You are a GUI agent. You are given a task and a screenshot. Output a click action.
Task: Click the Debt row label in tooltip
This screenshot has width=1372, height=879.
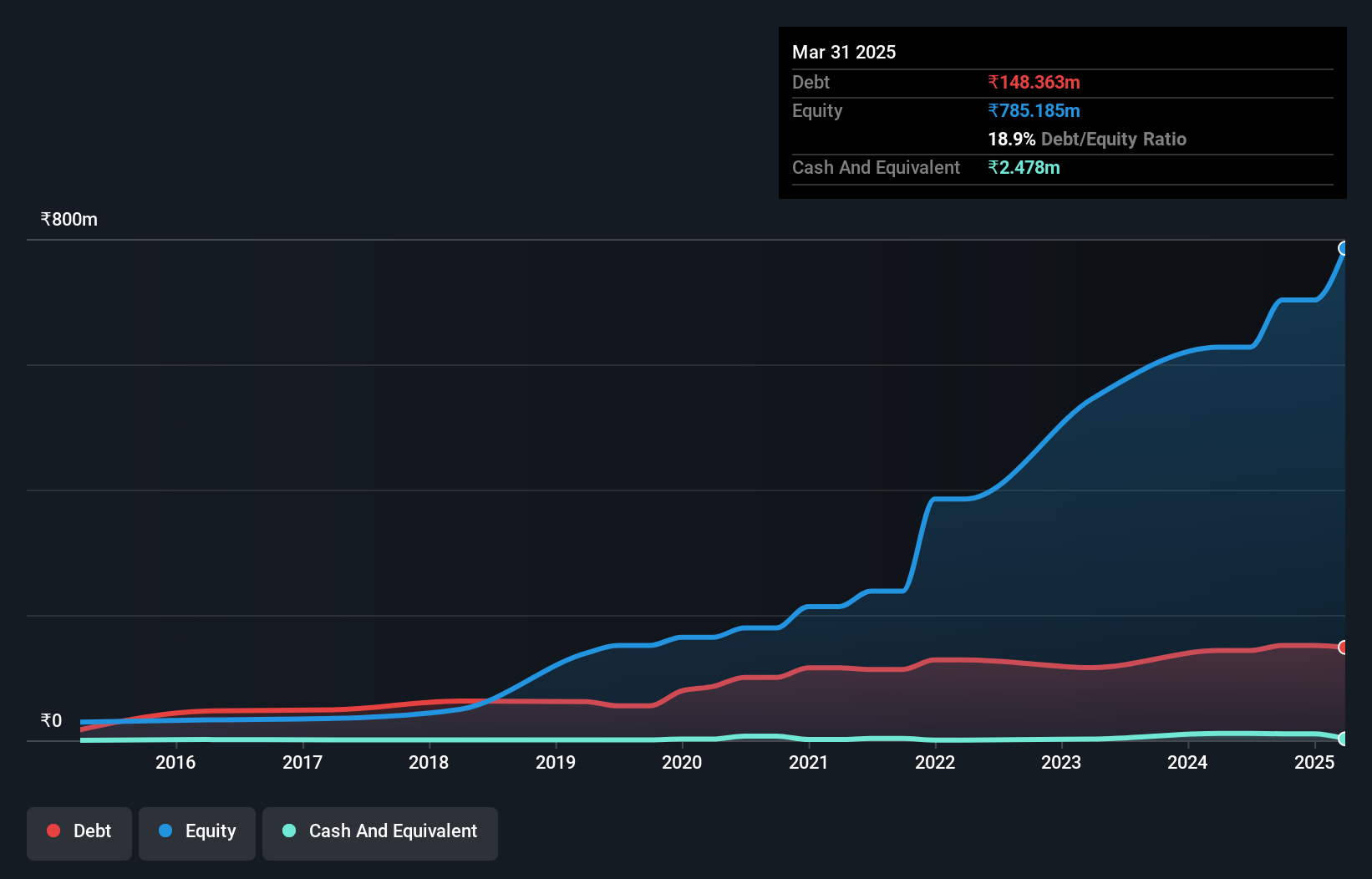(810, 82)
